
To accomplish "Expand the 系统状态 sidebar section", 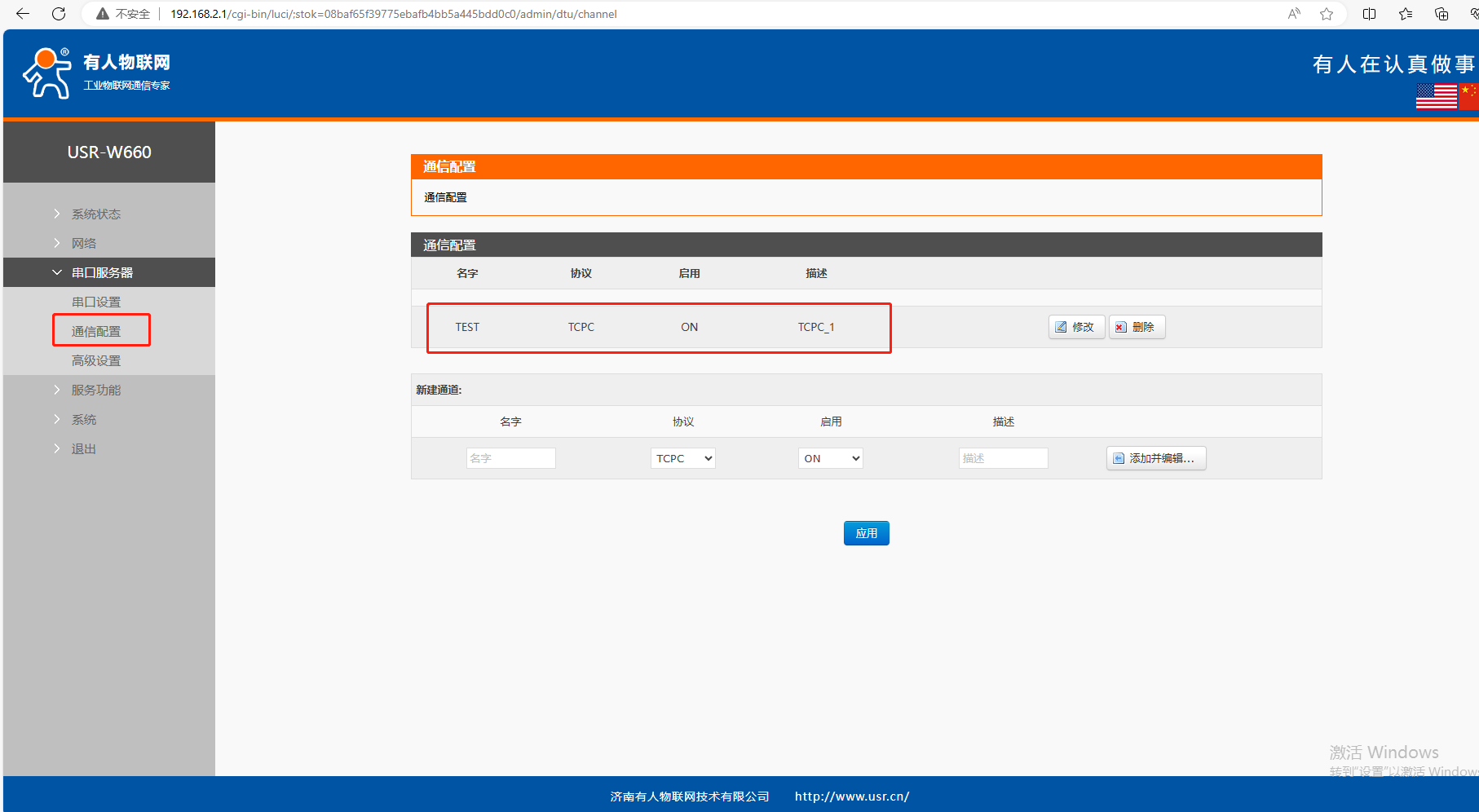I will pos(95,214).
